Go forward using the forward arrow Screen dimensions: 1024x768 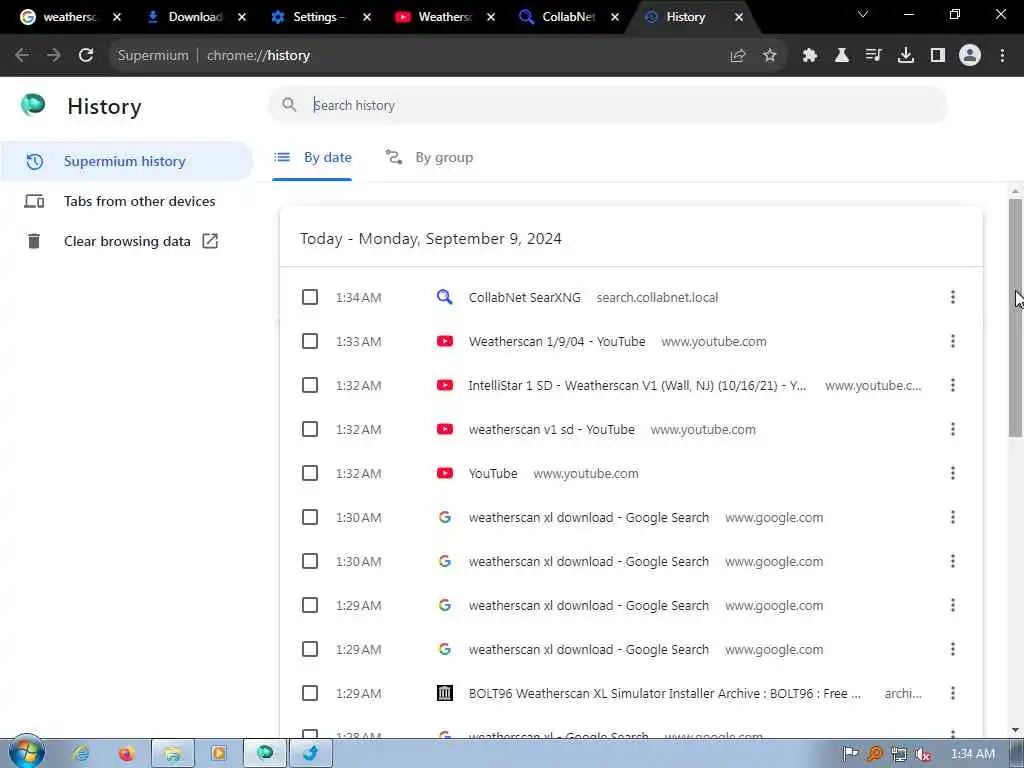coord(54,56)
